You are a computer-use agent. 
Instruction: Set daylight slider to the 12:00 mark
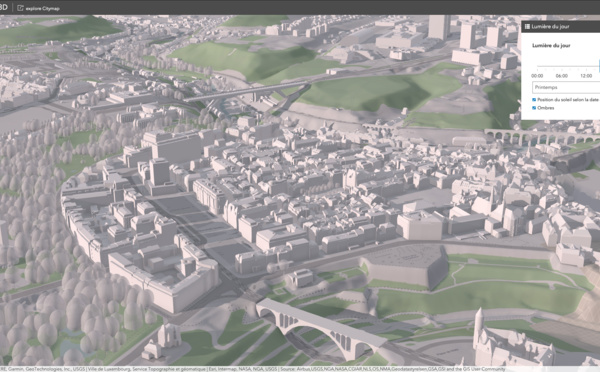(x=586, y=66)
